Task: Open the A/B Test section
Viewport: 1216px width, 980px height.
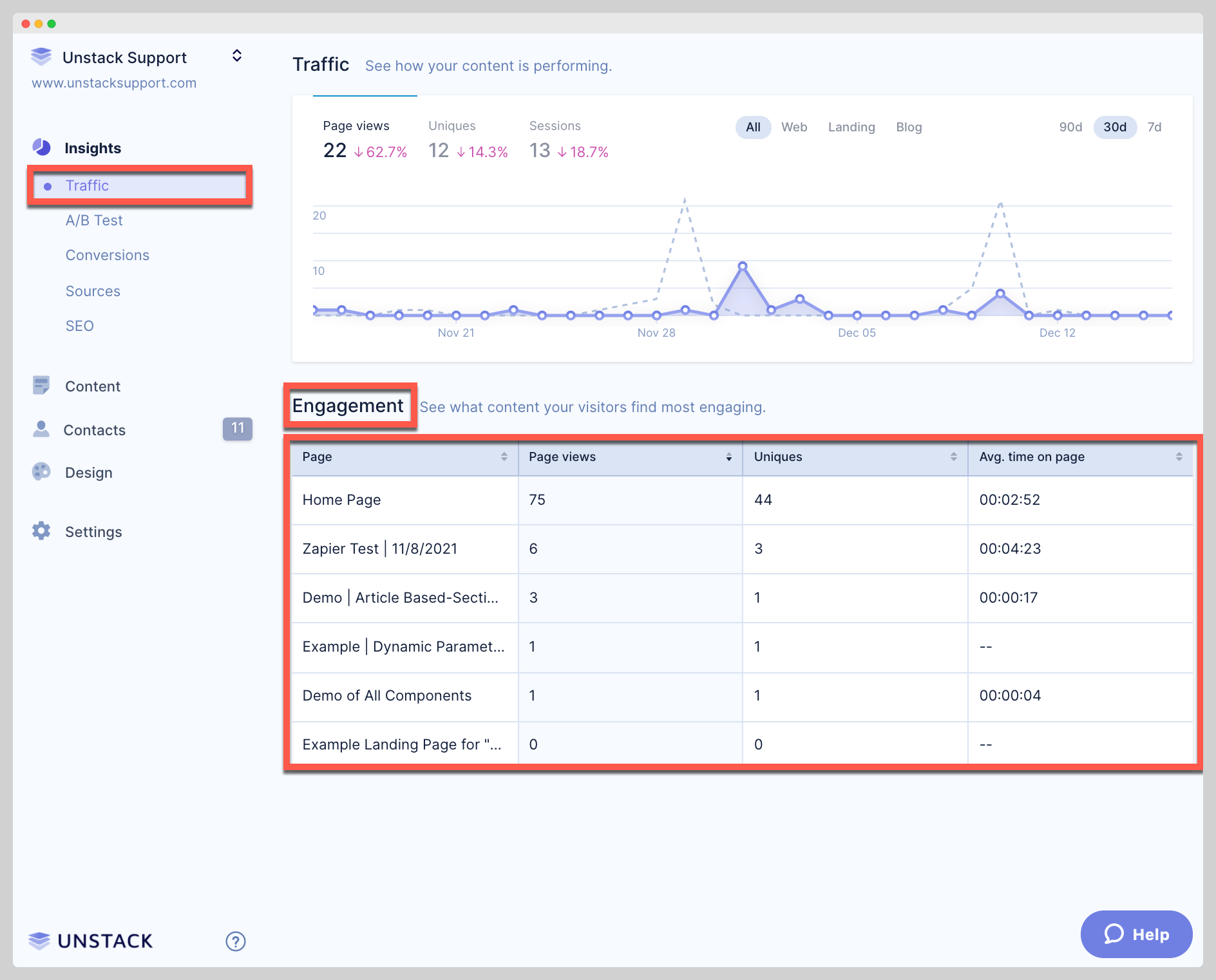Action: tap(94, 220)
